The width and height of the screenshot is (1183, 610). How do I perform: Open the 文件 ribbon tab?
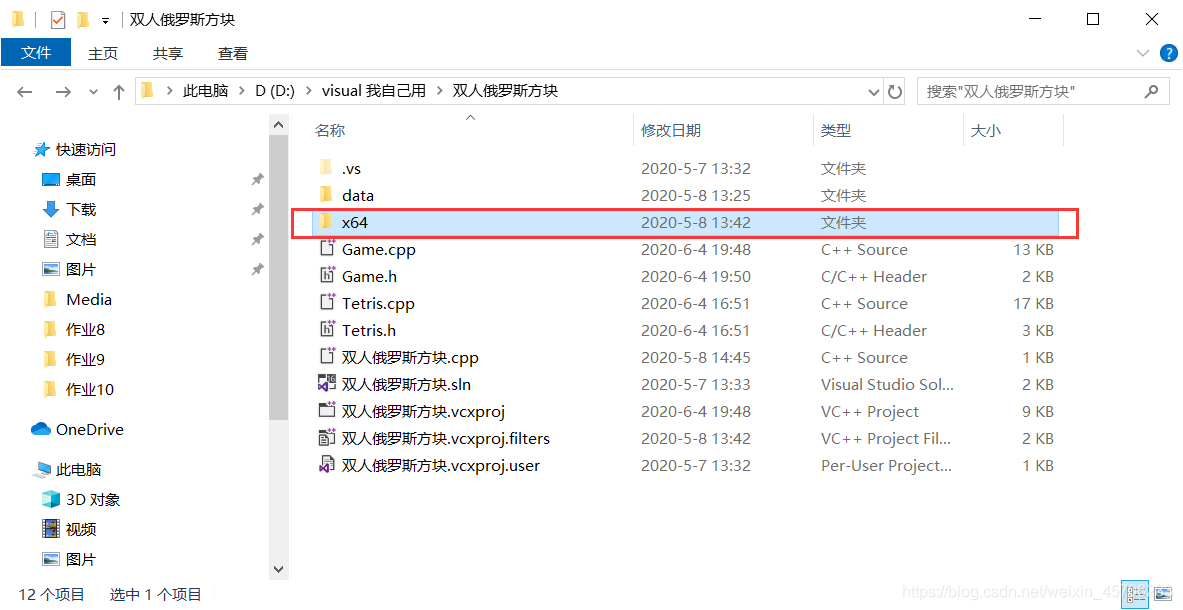click(35, 53)
